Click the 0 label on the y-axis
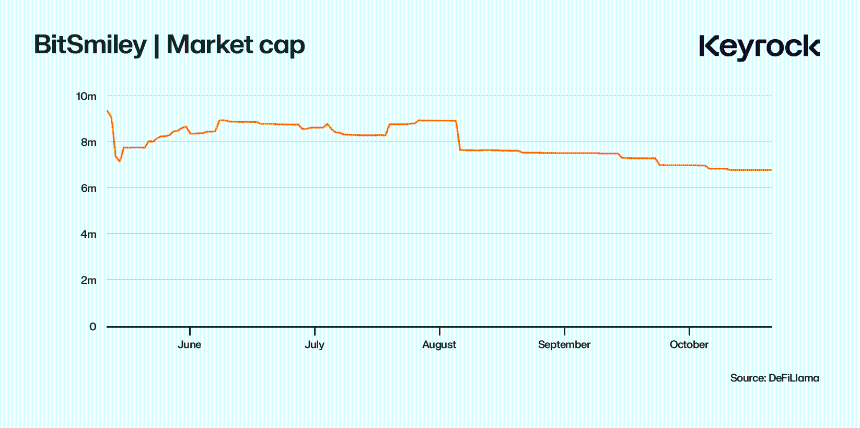This screenshot has height=428, width=860. (93, 326)
